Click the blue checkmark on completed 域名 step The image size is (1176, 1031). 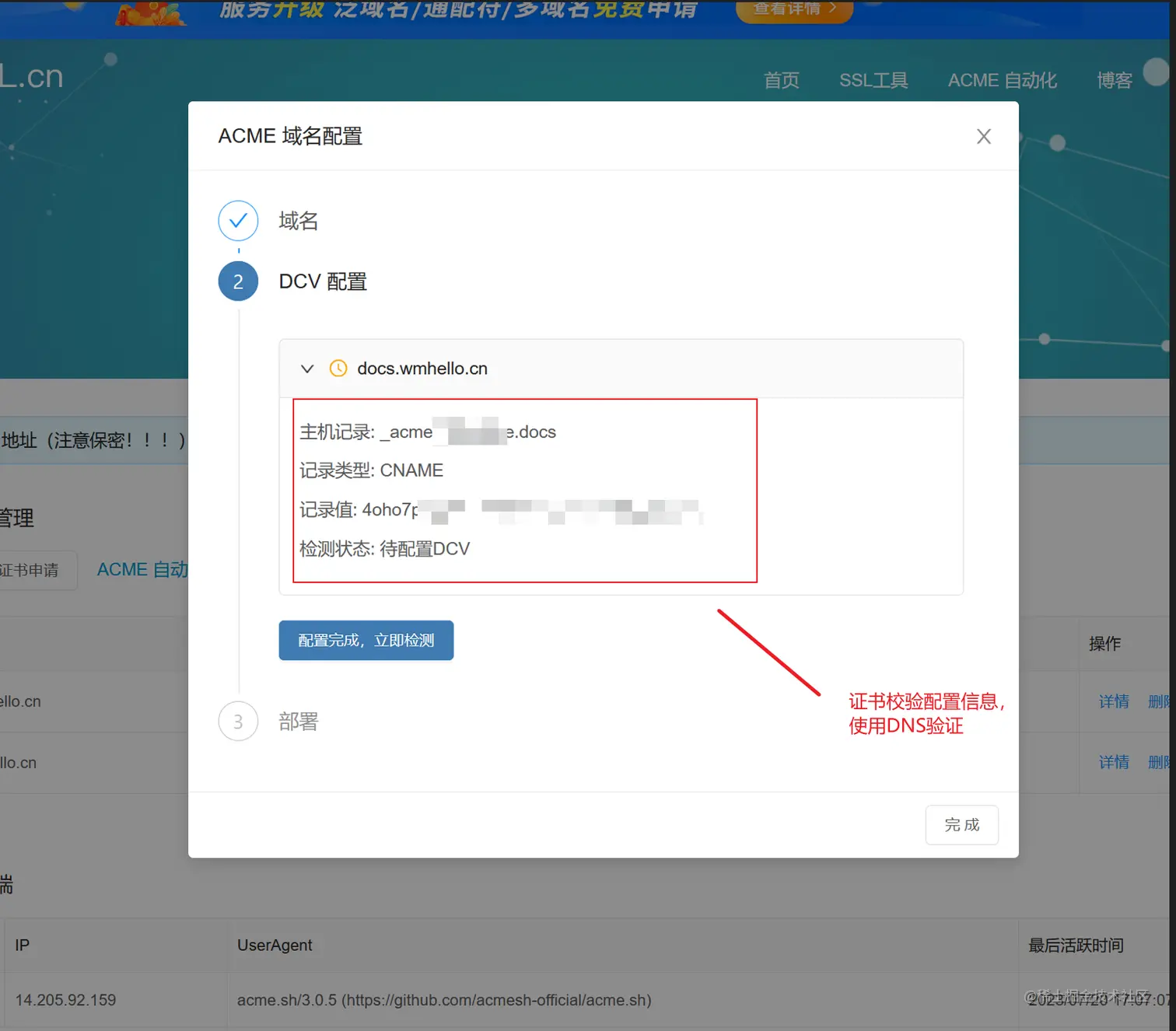[238, 221]
